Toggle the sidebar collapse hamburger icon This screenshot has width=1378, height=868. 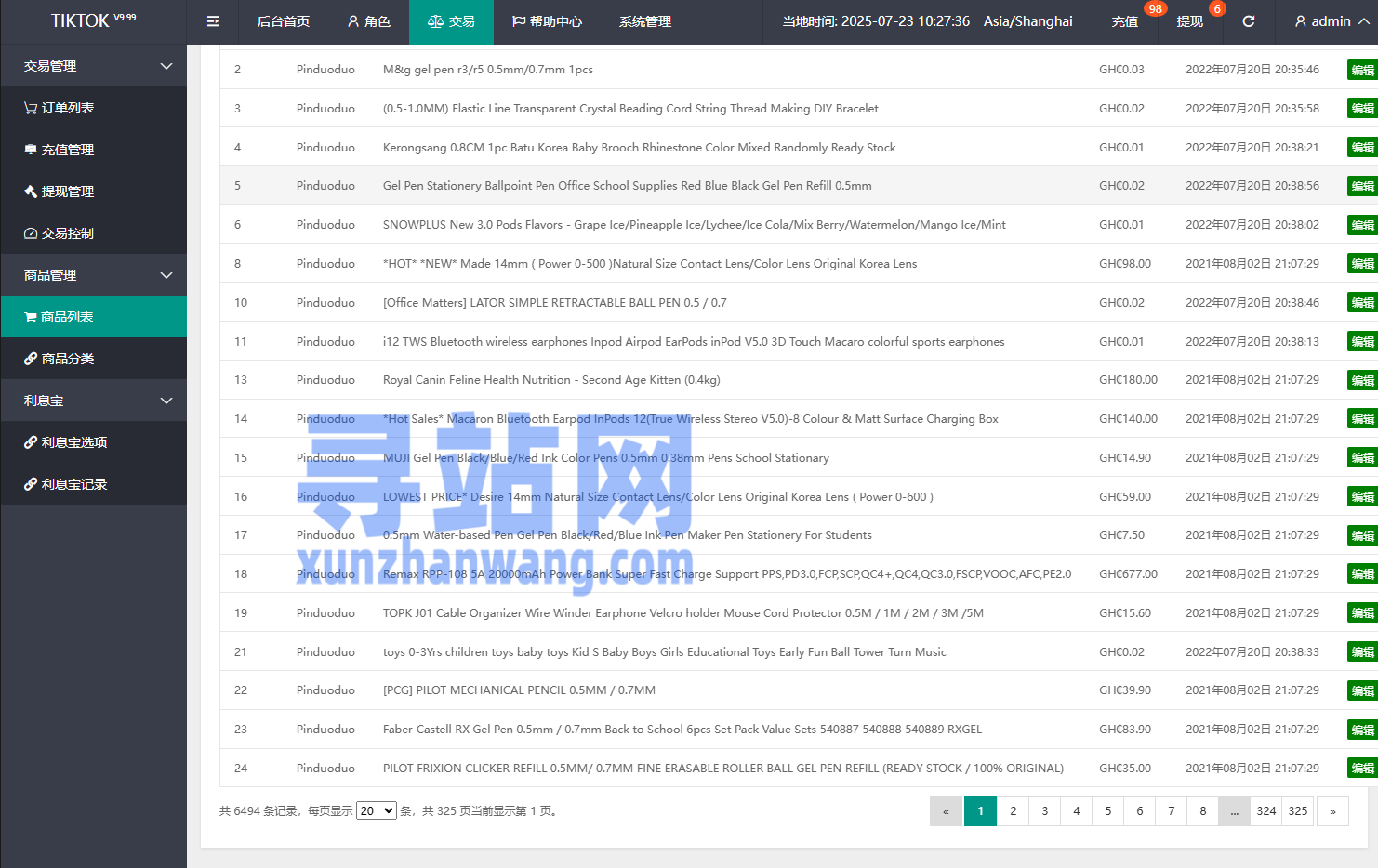213,21
